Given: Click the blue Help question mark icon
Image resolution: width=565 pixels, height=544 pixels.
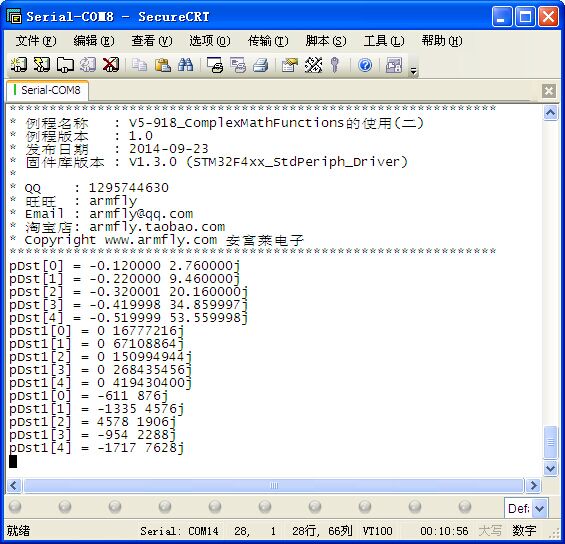Looking at the screenshot, I should coord(365,65).
